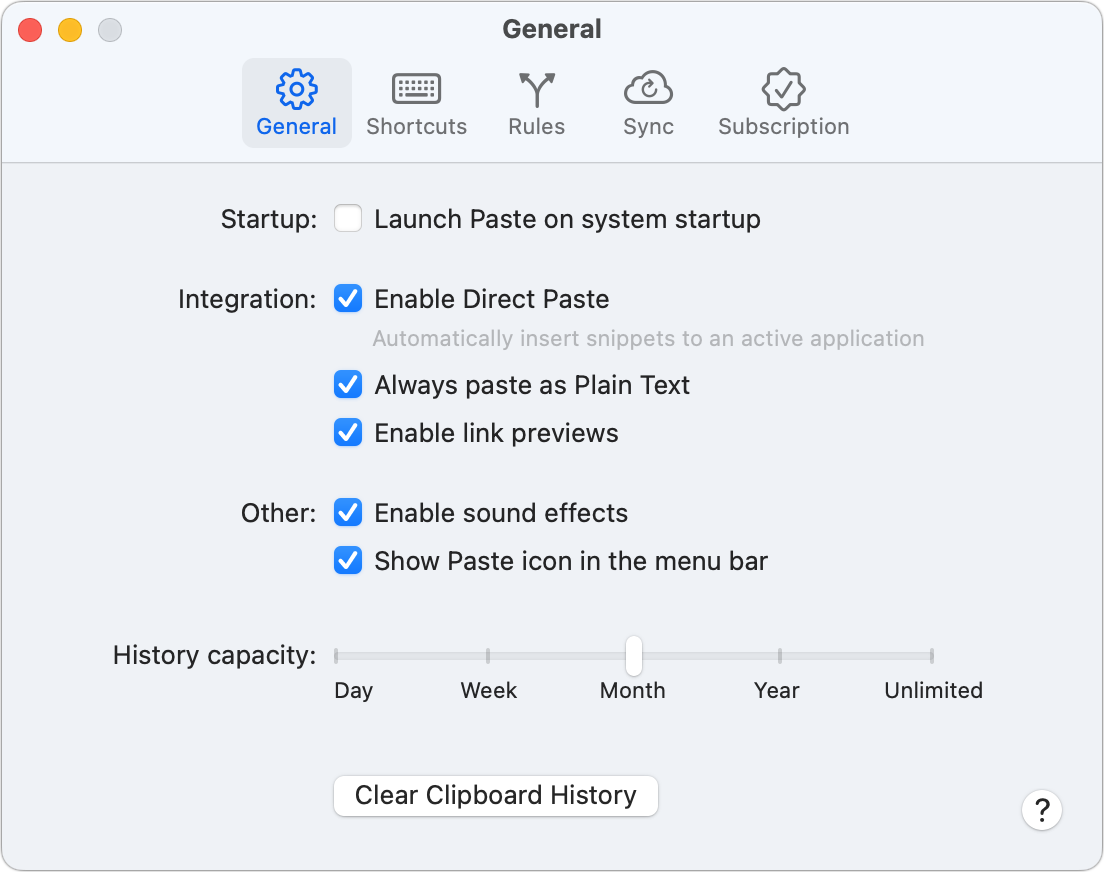
Task: Toggle Enable link previews checkbox
Action: (x=348, y=432)
